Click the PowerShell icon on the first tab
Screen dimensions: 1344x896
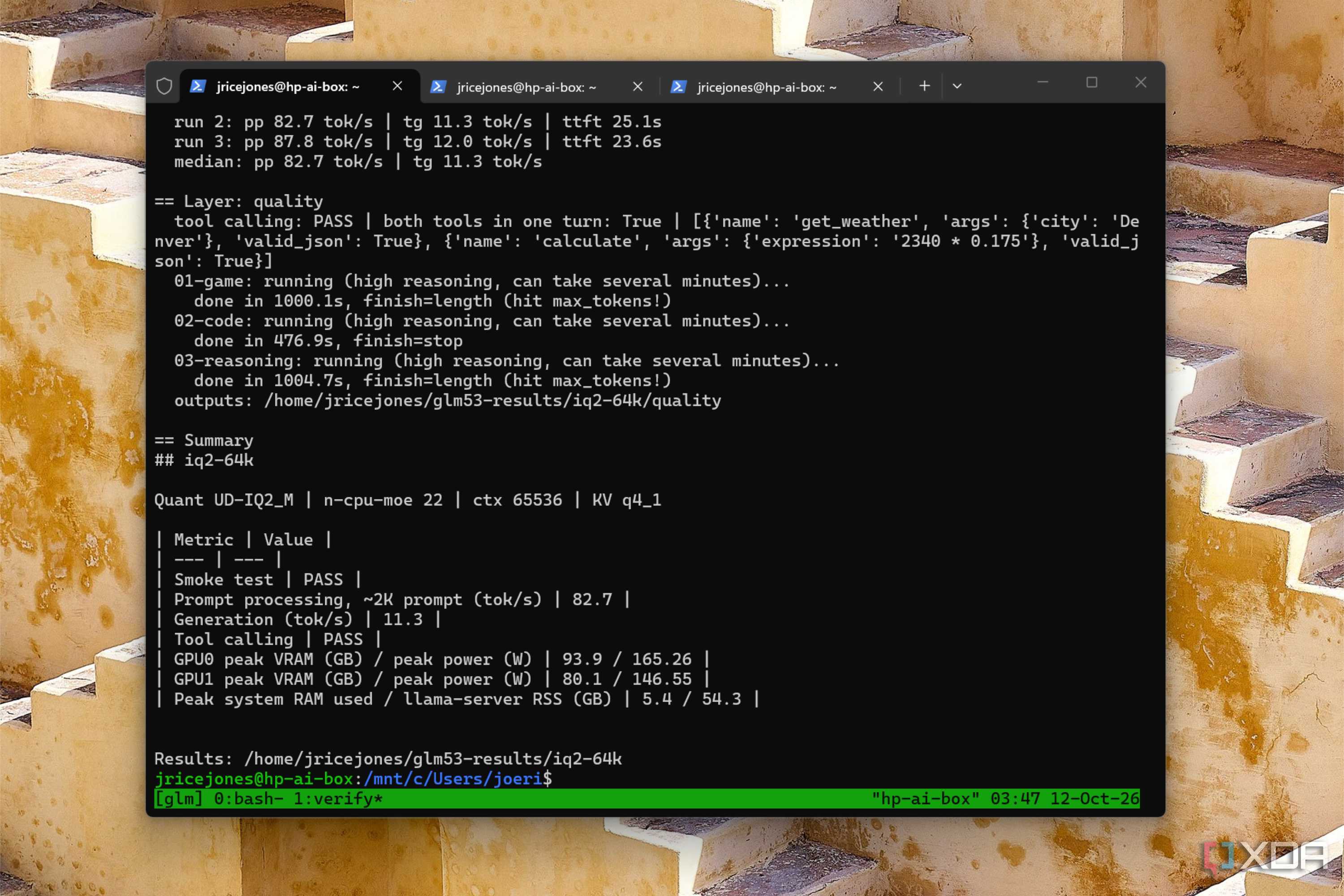pyautogui.click(x=198, y=86)
